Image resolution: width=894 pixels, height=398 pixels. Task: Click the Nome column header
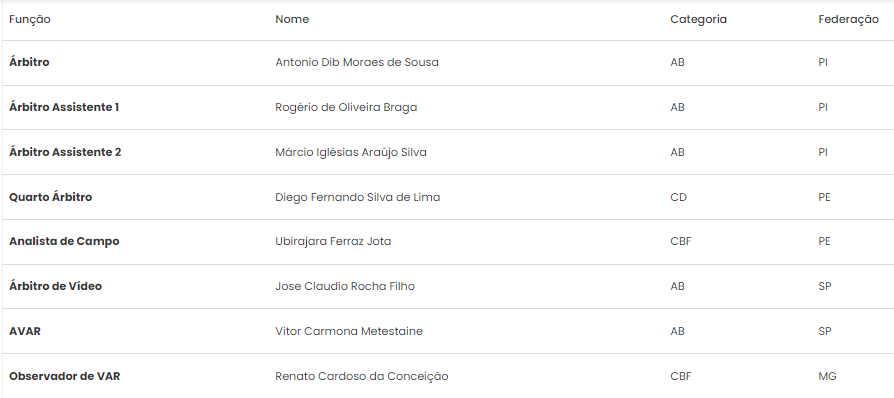click(x=292, y=19)
